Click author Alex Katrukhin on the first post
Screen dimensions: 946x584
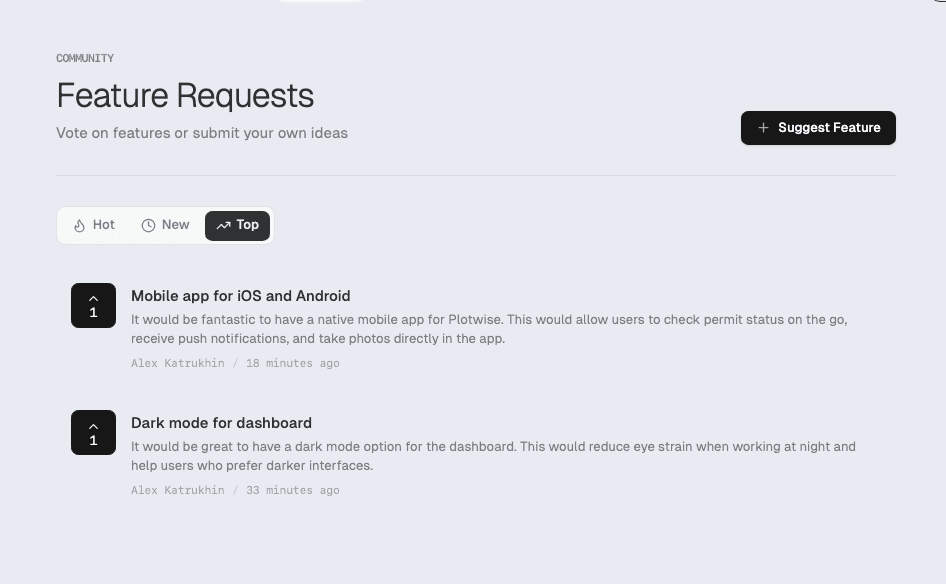[177, 363]
